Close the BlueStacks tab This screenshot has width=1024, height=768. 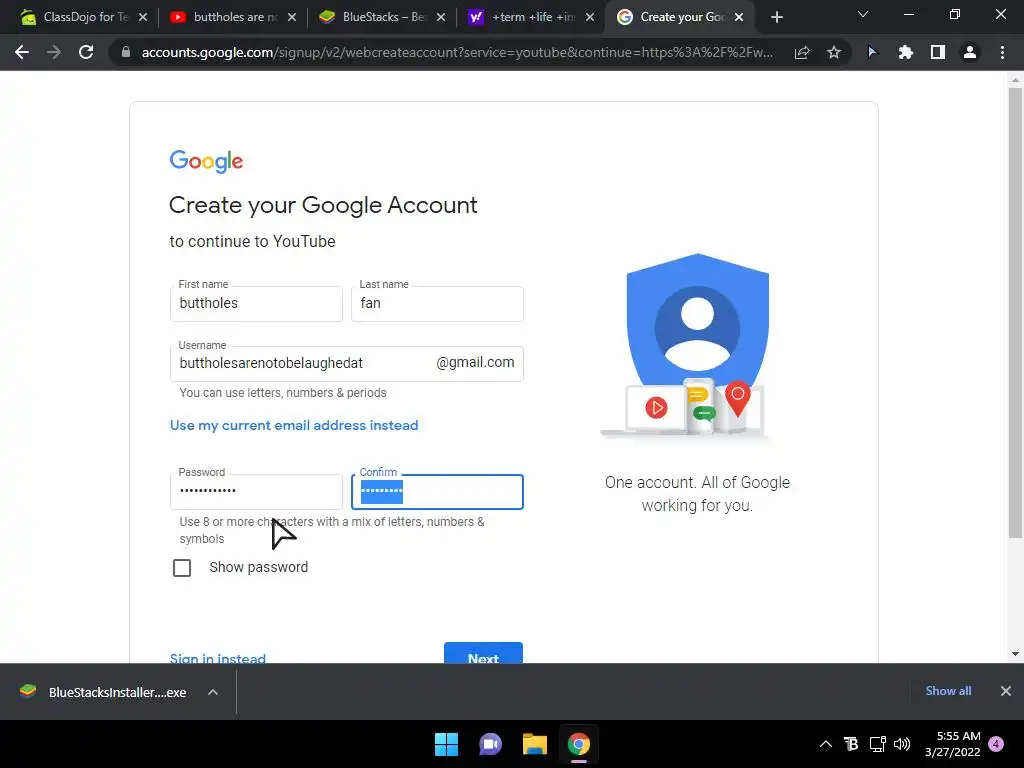point(441,17)
